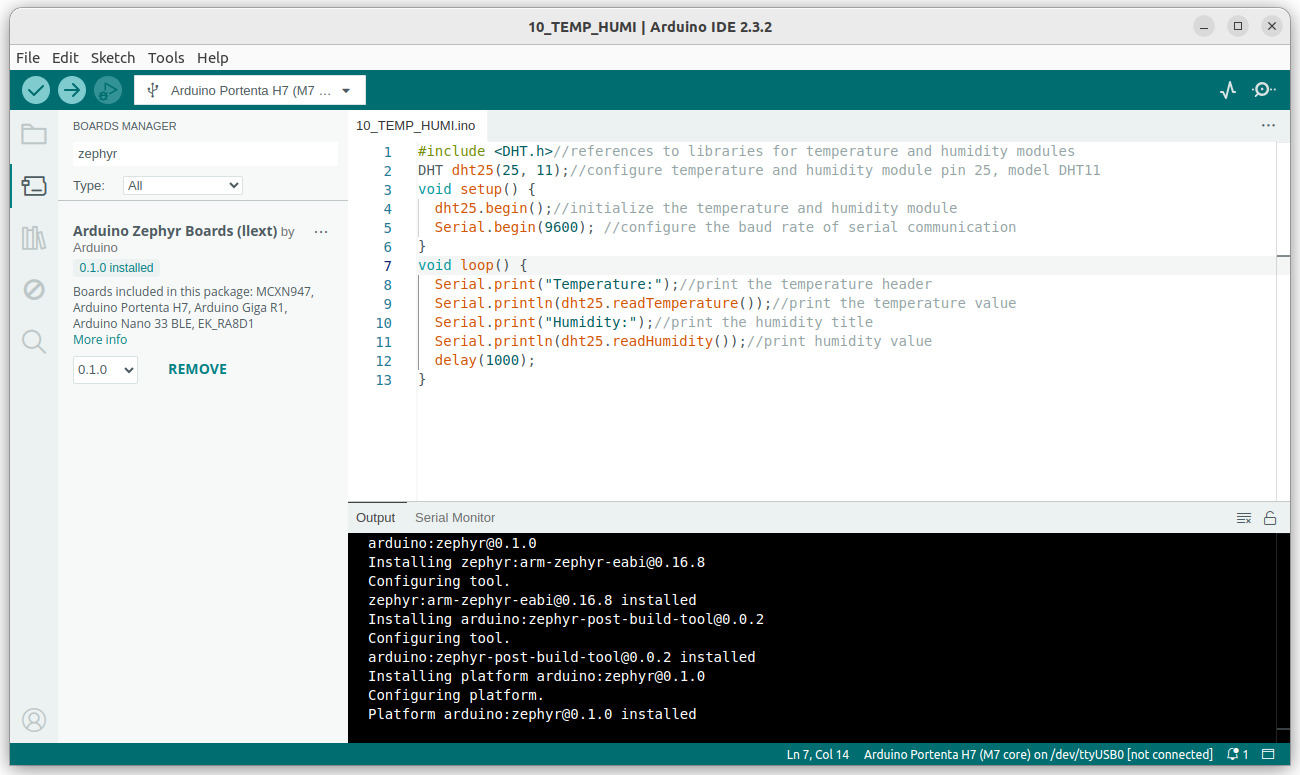The width and height of the screenshot is (1300, 775).
Task: Click the Ln 7, Col 14 status entry
Action: pyautogui.click(x=818, y=755)
